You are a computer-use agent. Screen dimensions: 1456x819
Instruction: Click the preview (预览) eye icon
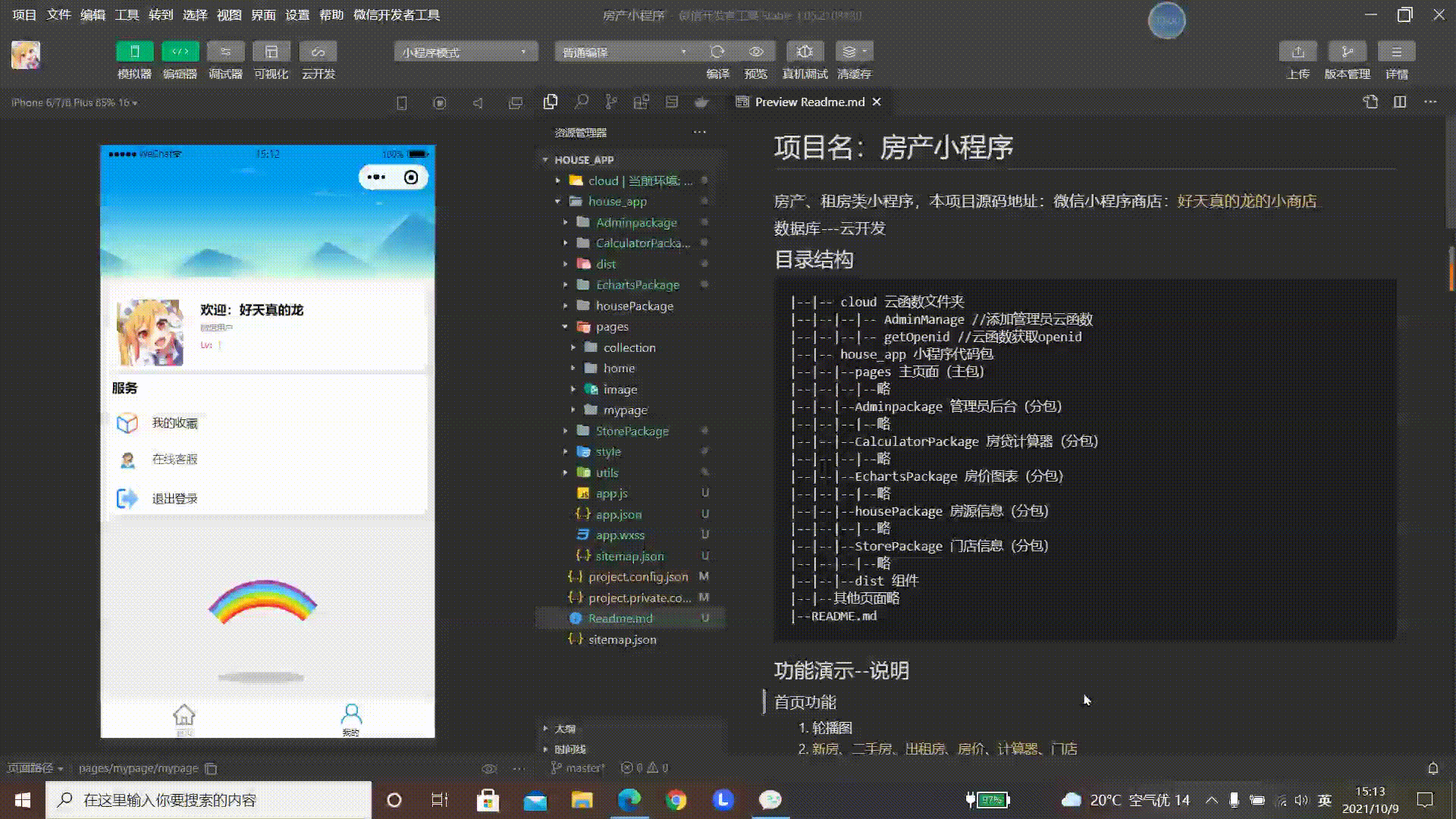756,52
